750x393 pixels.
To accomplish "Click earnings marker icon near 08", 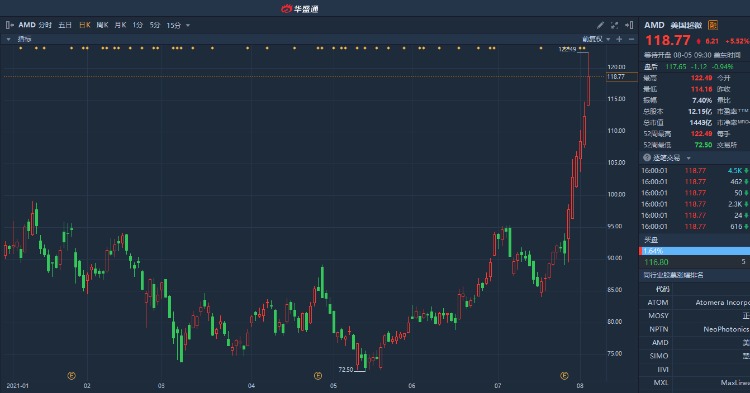I will click(x=564, y=376).
